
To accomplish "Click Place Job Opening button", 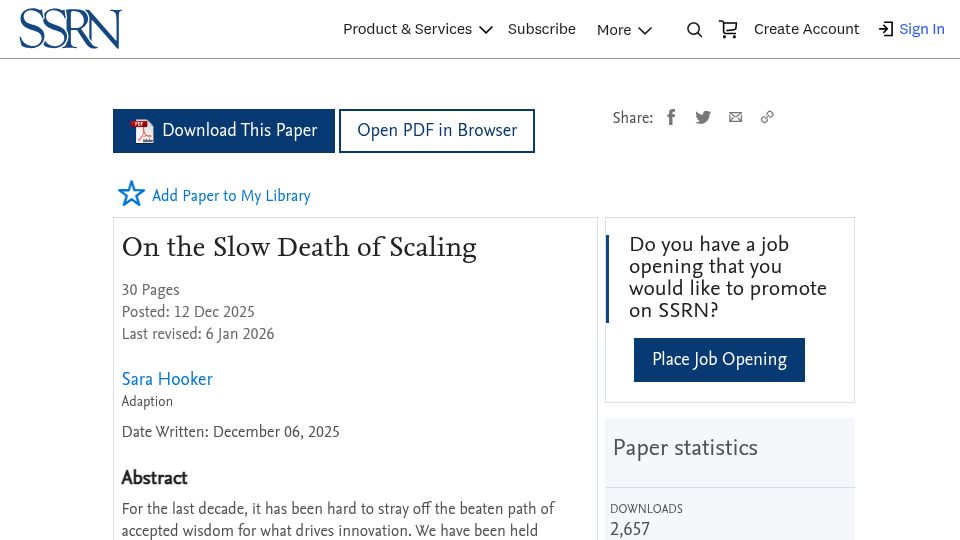I will [x=719, y=360].
